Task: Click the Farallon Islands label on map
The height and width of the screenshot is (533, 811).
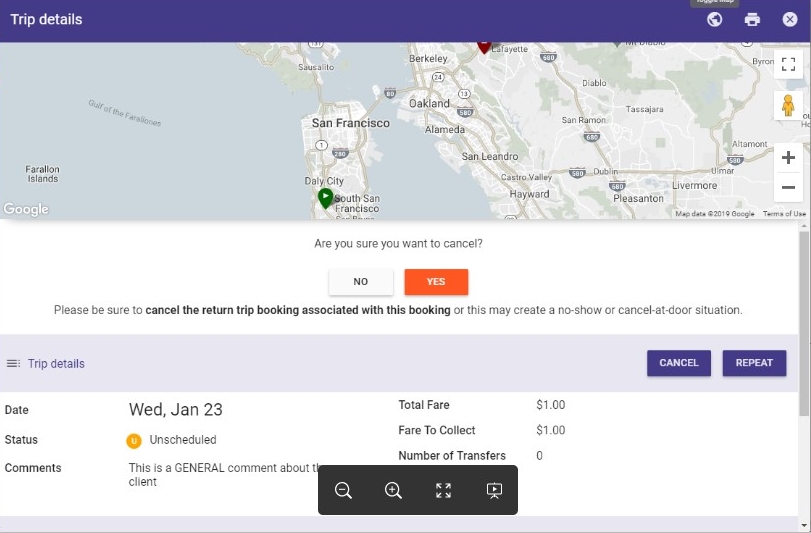Action: (x=42, y=174)
